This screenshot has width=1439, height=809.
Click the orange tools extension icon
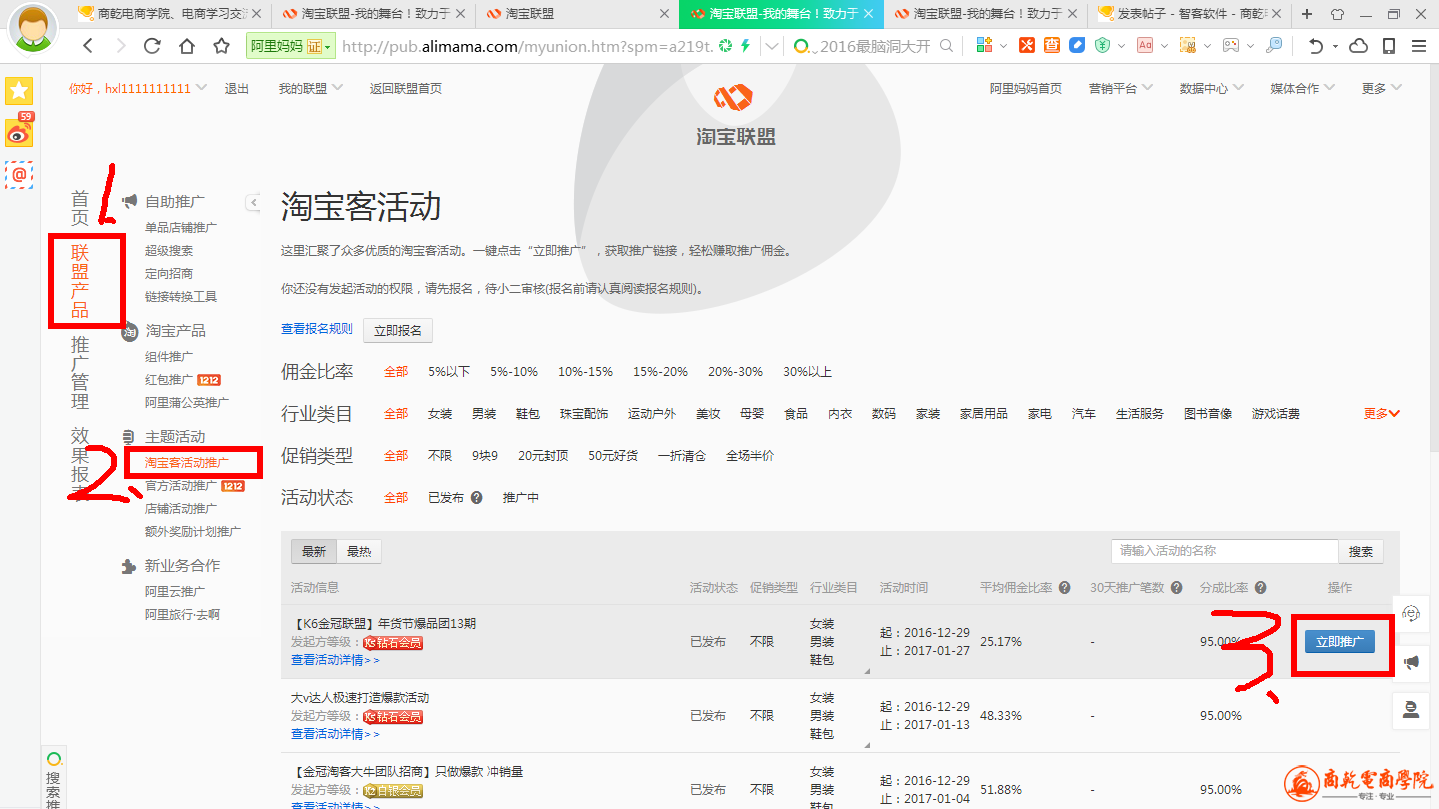point(1027,46)
